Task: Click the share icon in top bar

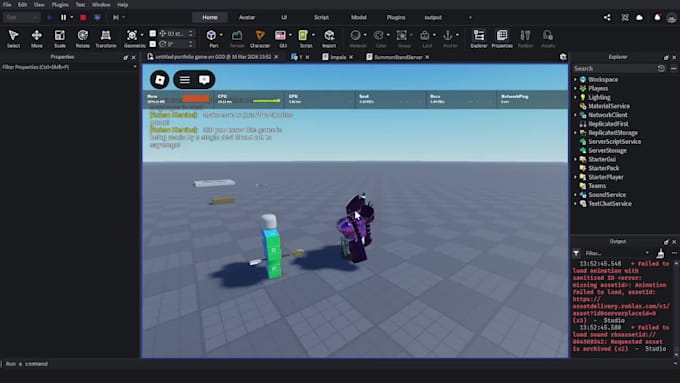Action: coord(607,17)
